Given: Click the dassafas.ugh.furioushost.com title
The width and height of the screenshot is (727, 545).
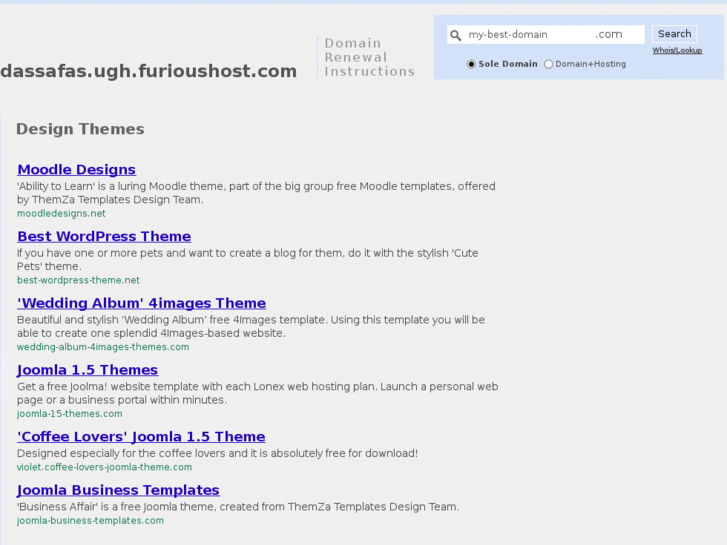Looking at the screenshot, I should point(148,71).
